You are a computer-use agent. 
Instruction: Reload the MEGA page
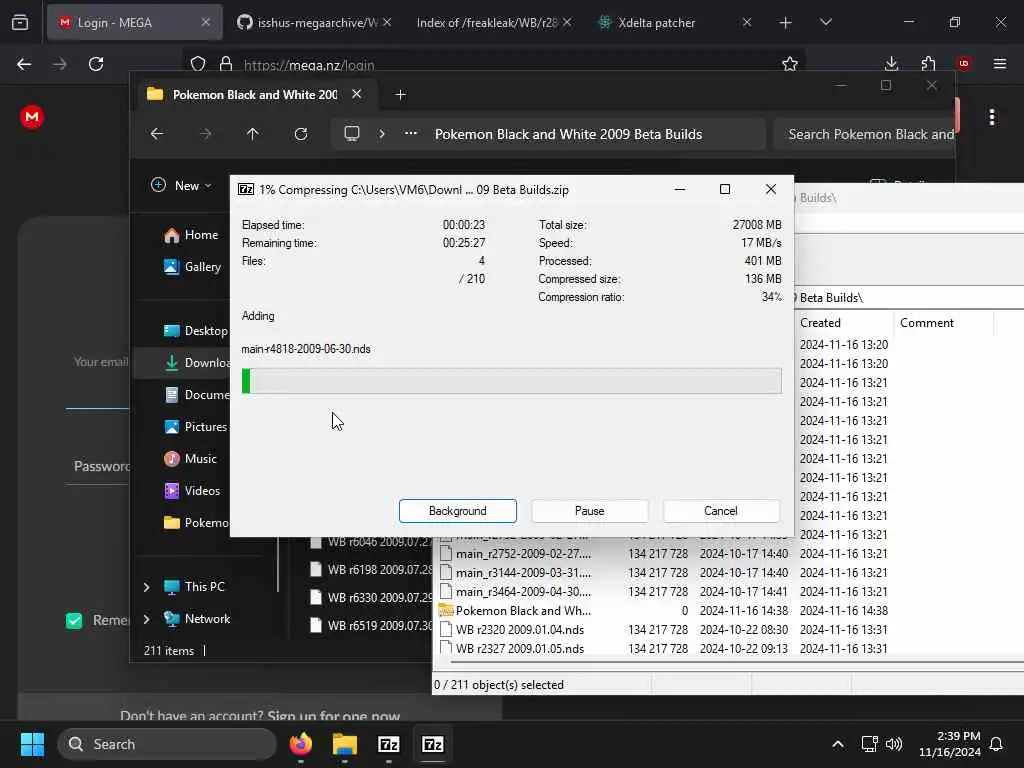pos(96,64)
